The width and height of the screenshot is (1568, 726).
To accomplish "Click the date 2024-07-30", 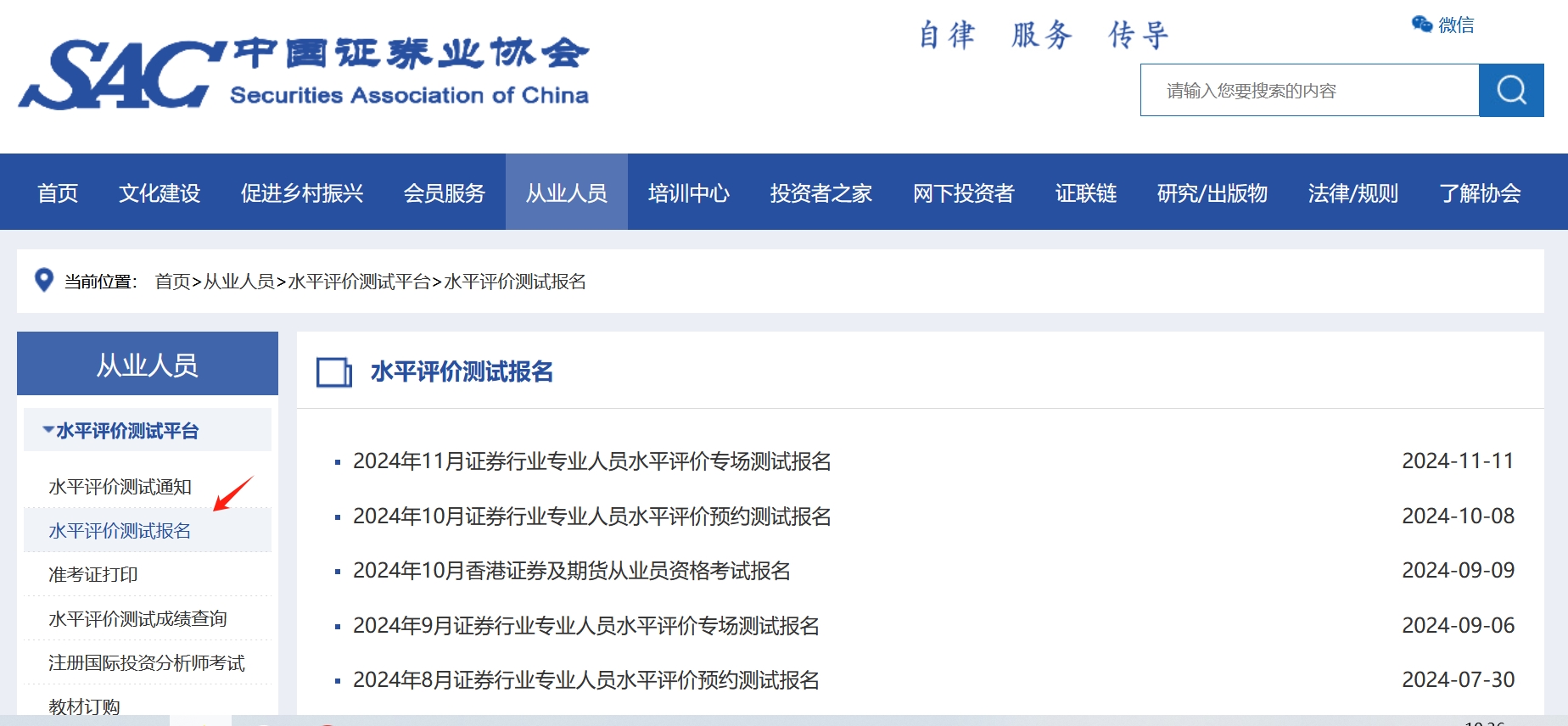I will (1458, 680).
